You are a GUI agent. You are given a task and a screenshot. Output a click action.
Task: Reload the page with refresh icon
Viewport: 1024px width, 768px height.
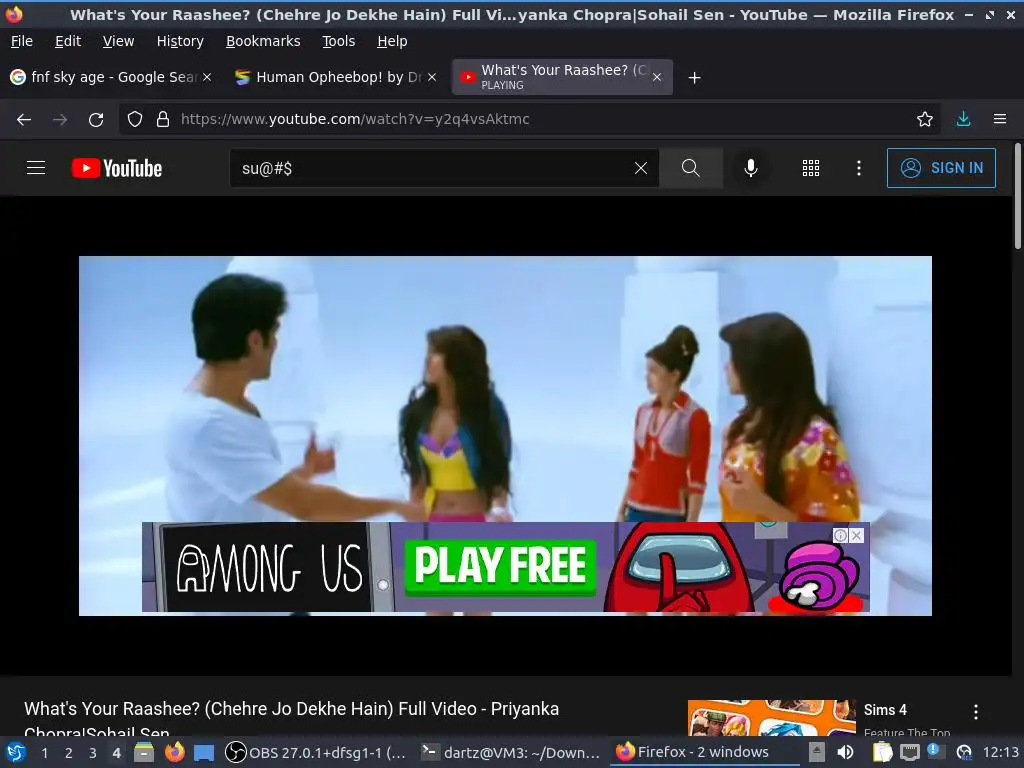pyautogui.click(x=96, y=120)
